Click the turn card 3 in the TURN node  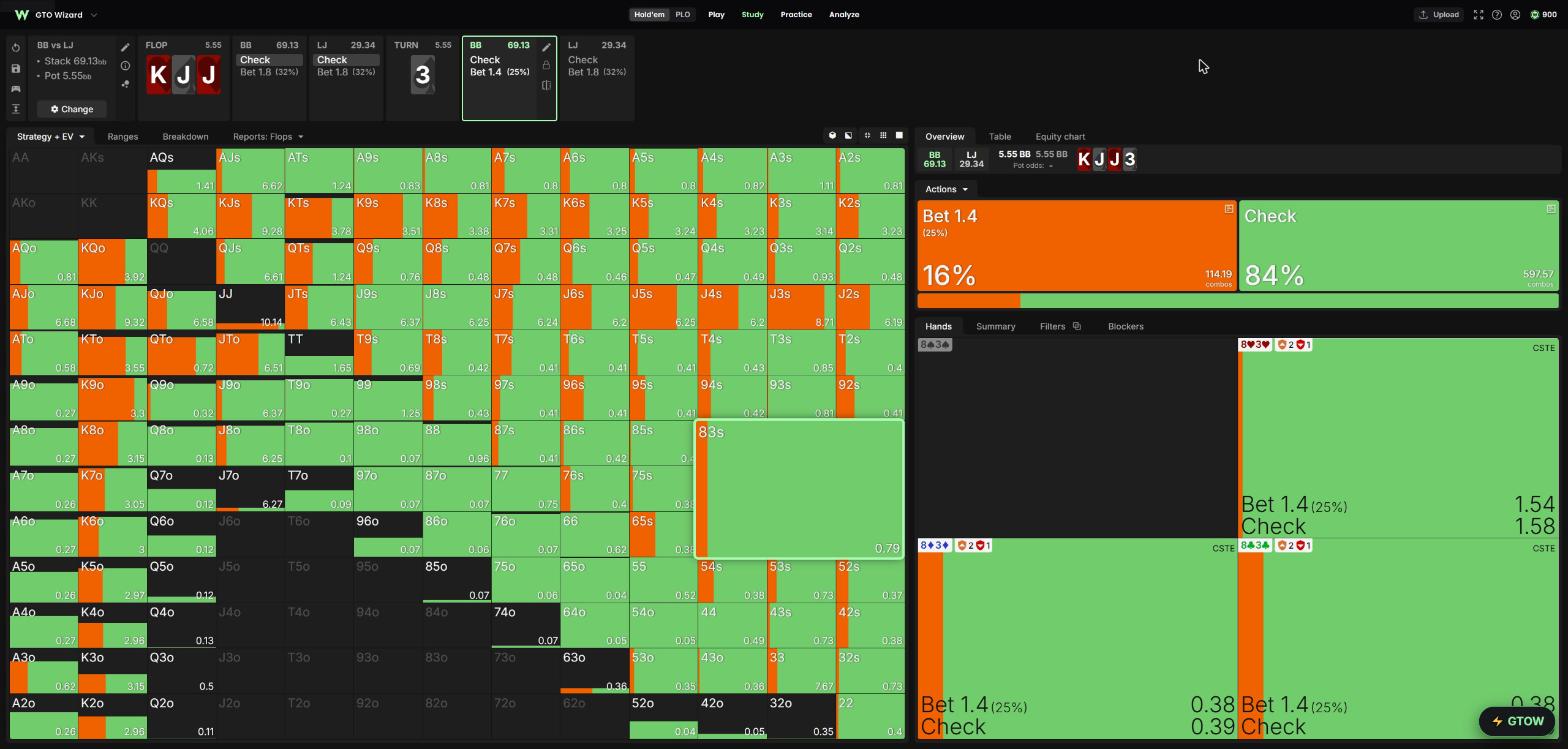422,75
